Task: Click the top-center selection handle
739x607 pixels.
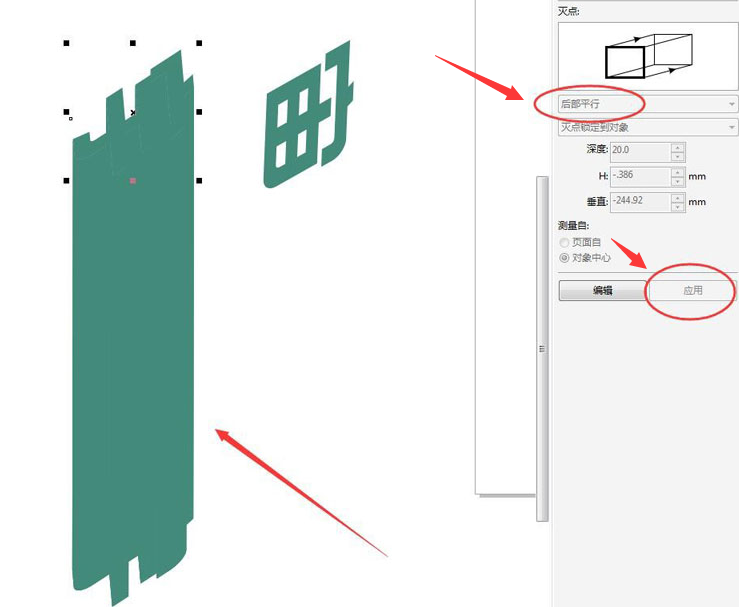Action: [133, 43]
